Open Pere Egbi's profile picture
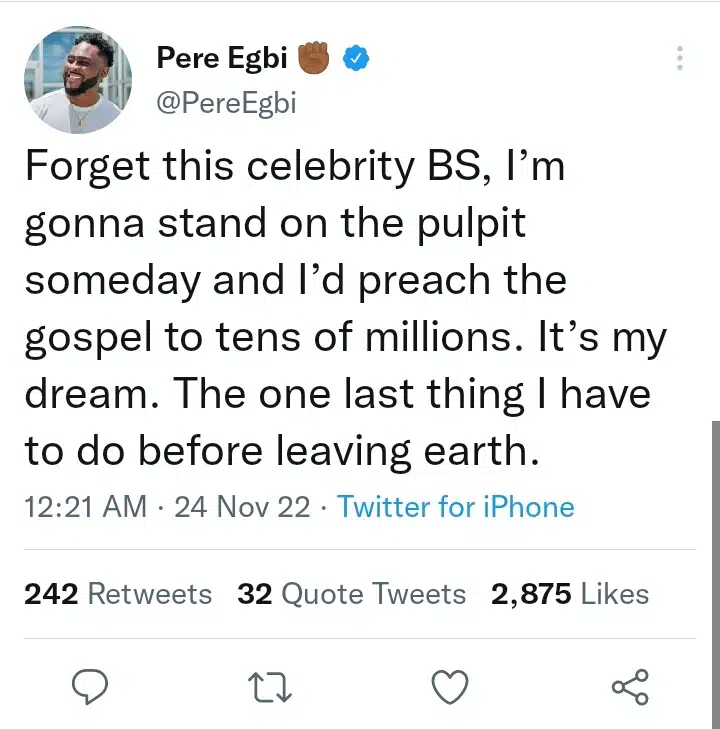Image resolution: width=720 pixels, height=729 pixels. click(x=76, y=79)
